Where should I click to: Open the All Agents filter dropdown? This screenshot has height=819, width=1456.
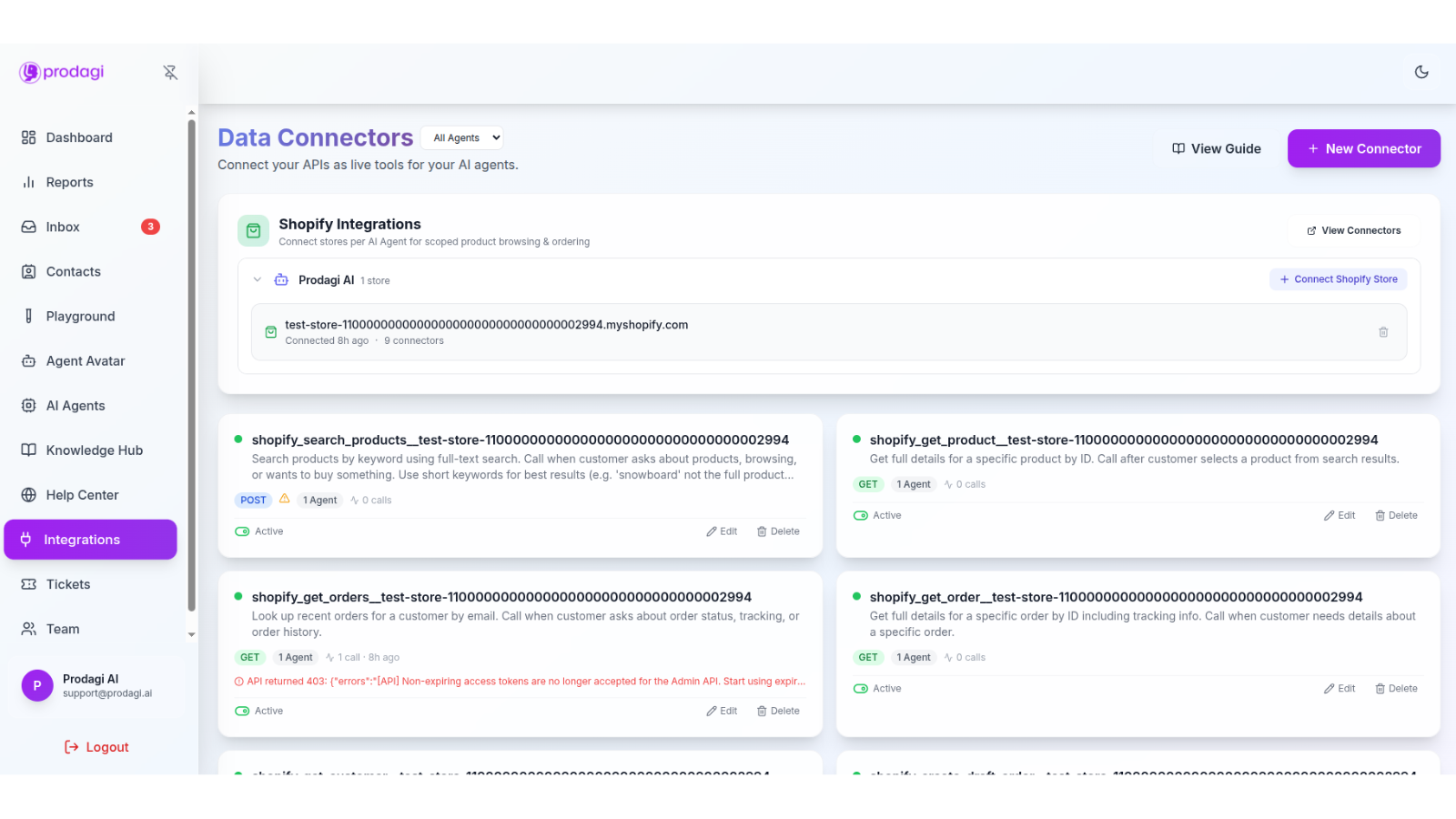coord(462,137)
